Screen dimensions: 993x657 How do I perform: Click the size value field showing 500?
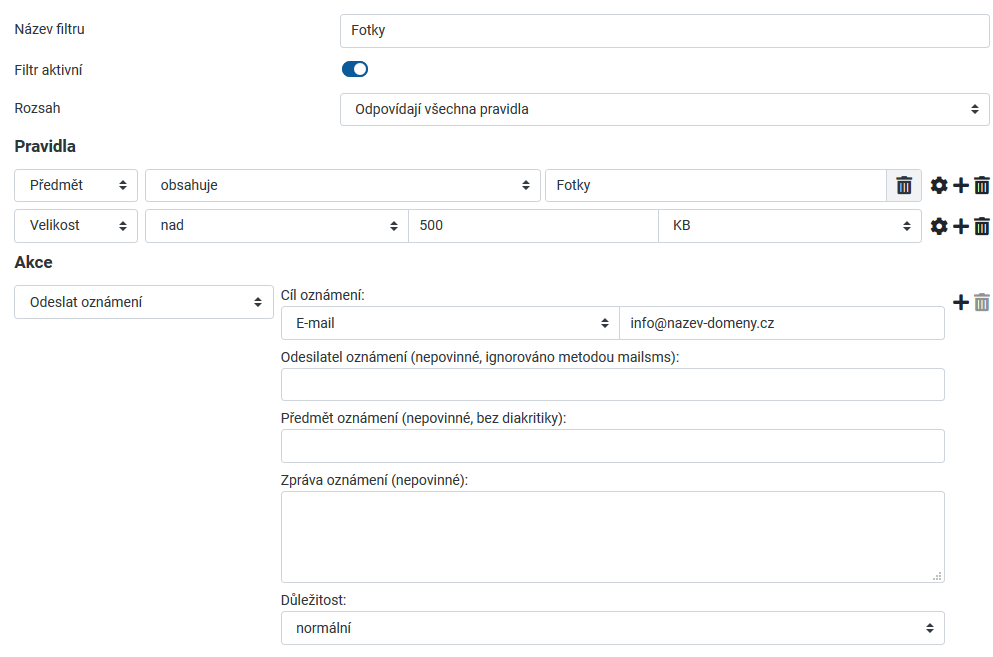533,226
